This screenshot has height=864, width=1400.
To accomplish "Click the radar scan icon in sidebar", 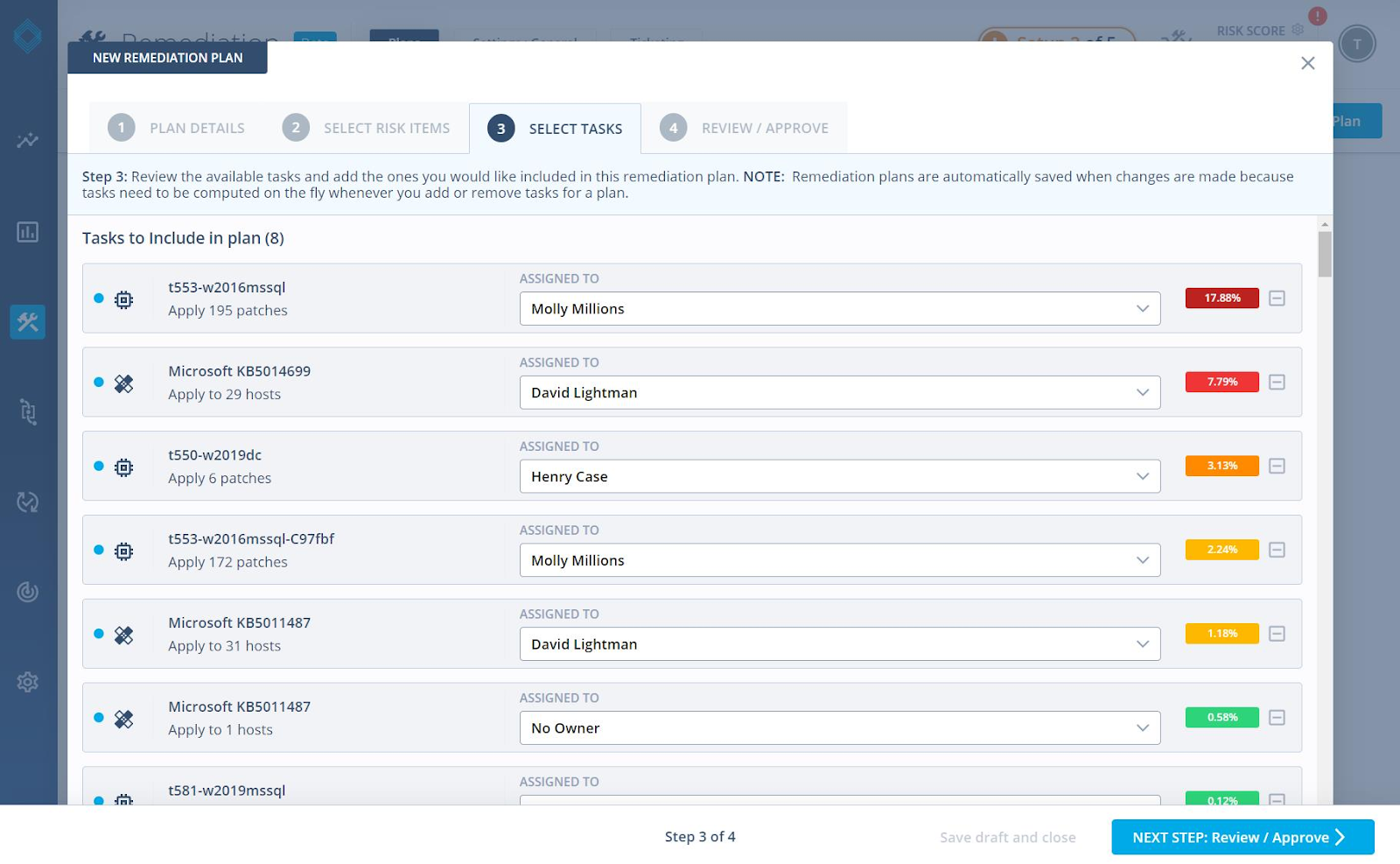I will (28, 592).
